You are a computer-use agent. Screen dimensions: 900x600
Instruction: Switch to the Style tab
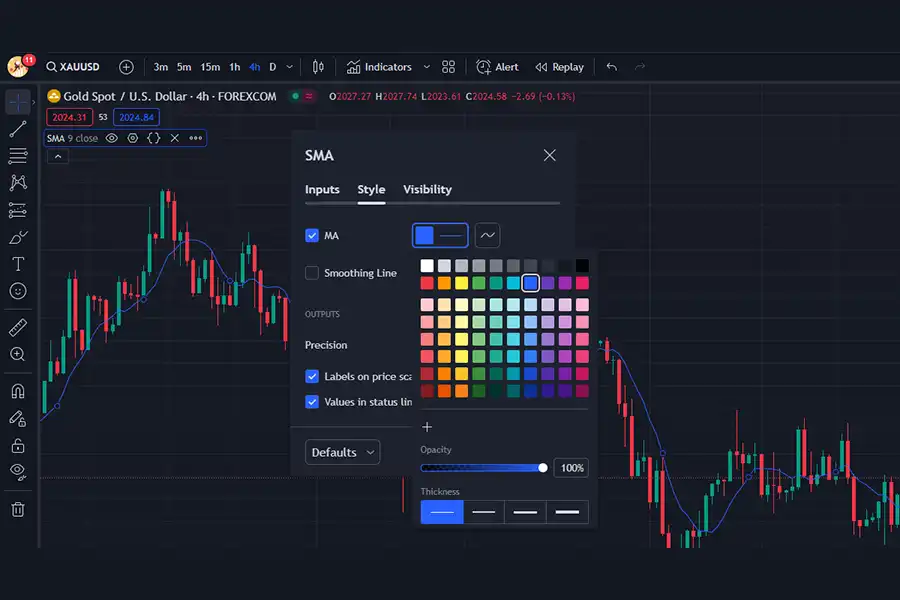point(371,189)
